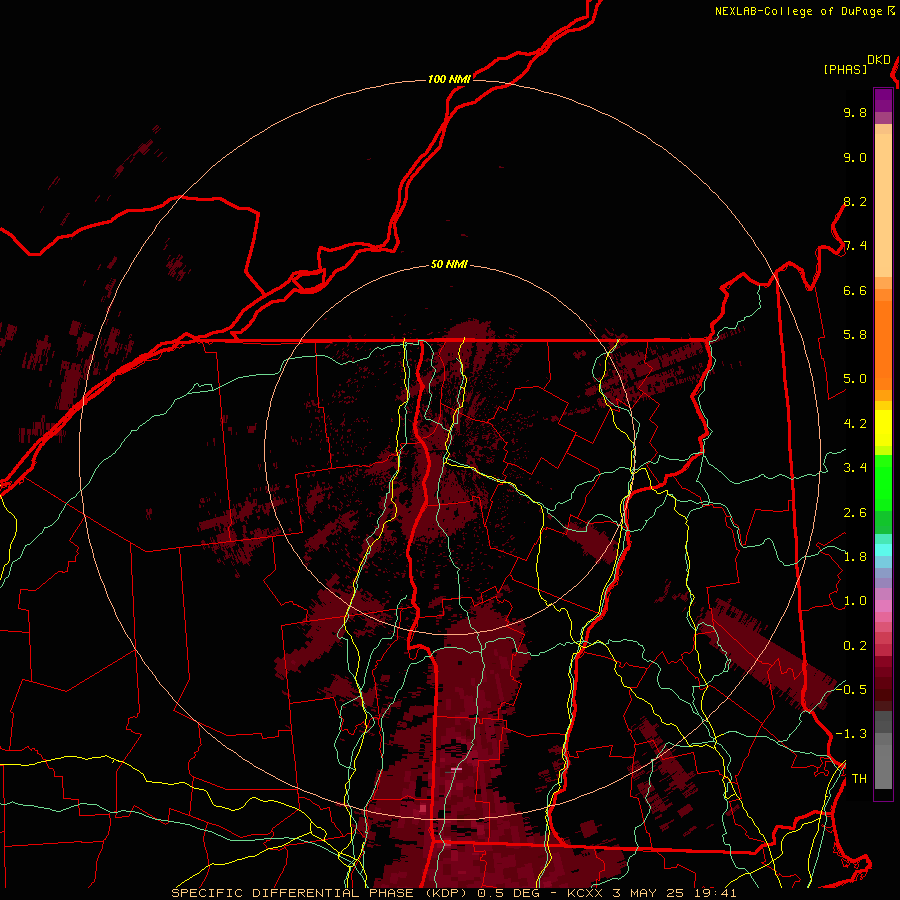Pick the cyan band in the color bar
This screenshot has height=900, width=900.
click(x=883, y=550)
